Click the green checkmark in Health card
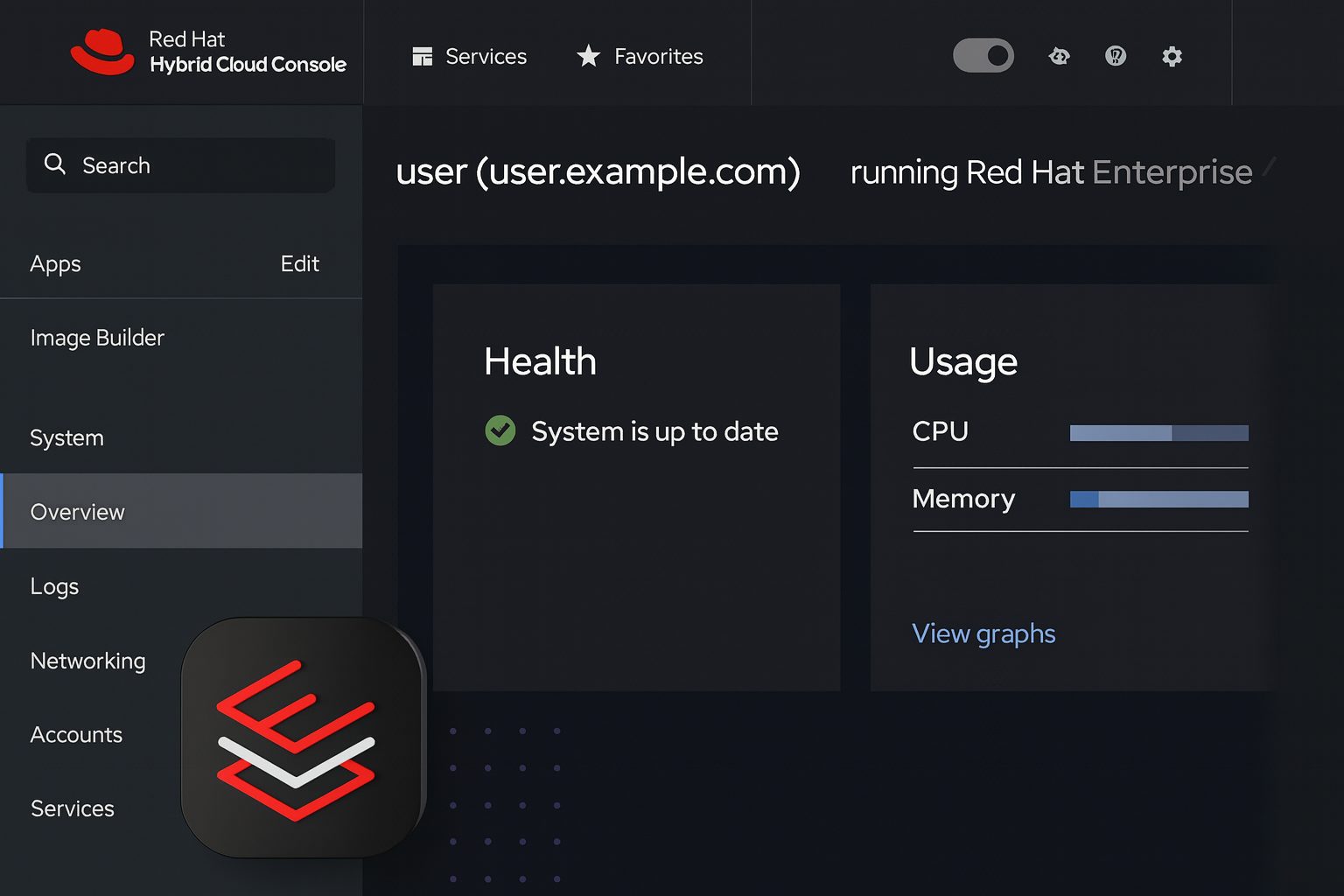Viewport: 1344px width, 896px height. (x=500, y=430)
